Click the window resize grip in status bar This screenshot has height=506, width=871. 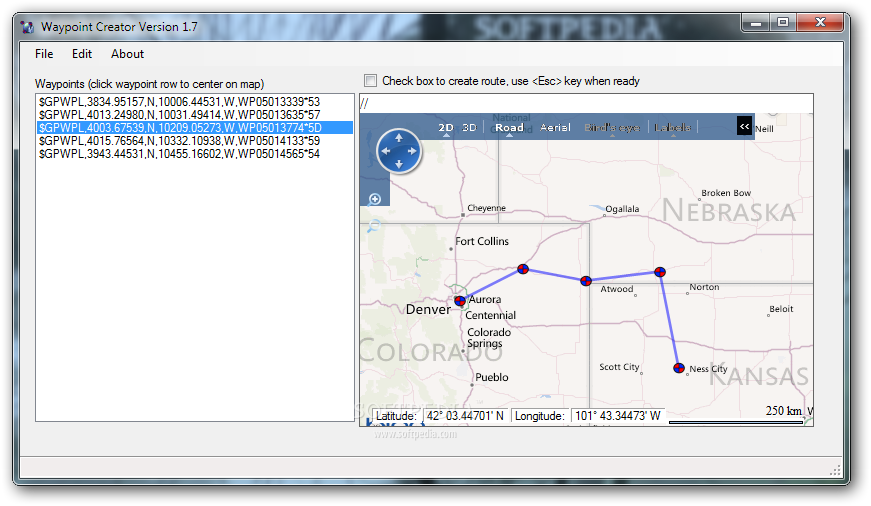pos(835,471)
